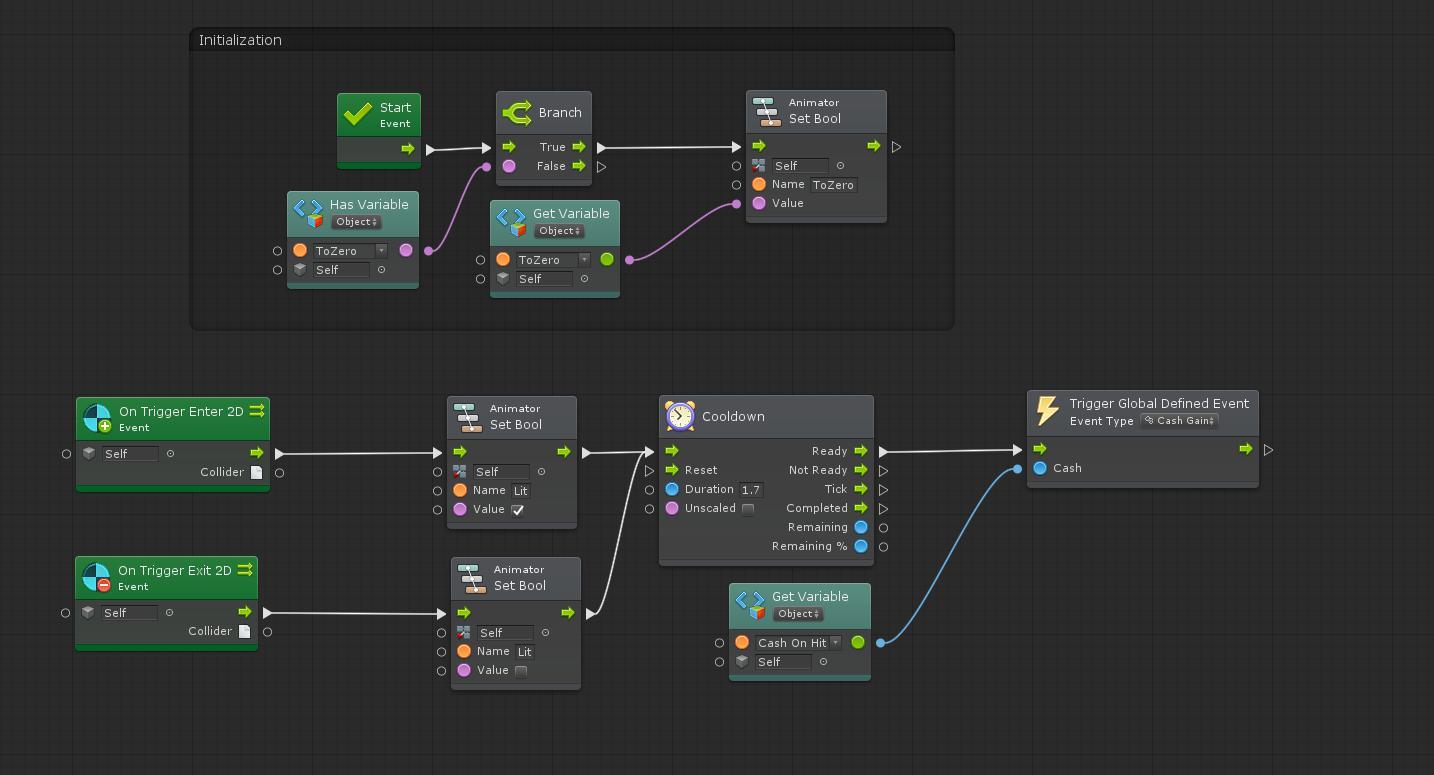Screen dimensions: 1434x775
Task: Click the Has Variable node code icon
Action: 308,212
